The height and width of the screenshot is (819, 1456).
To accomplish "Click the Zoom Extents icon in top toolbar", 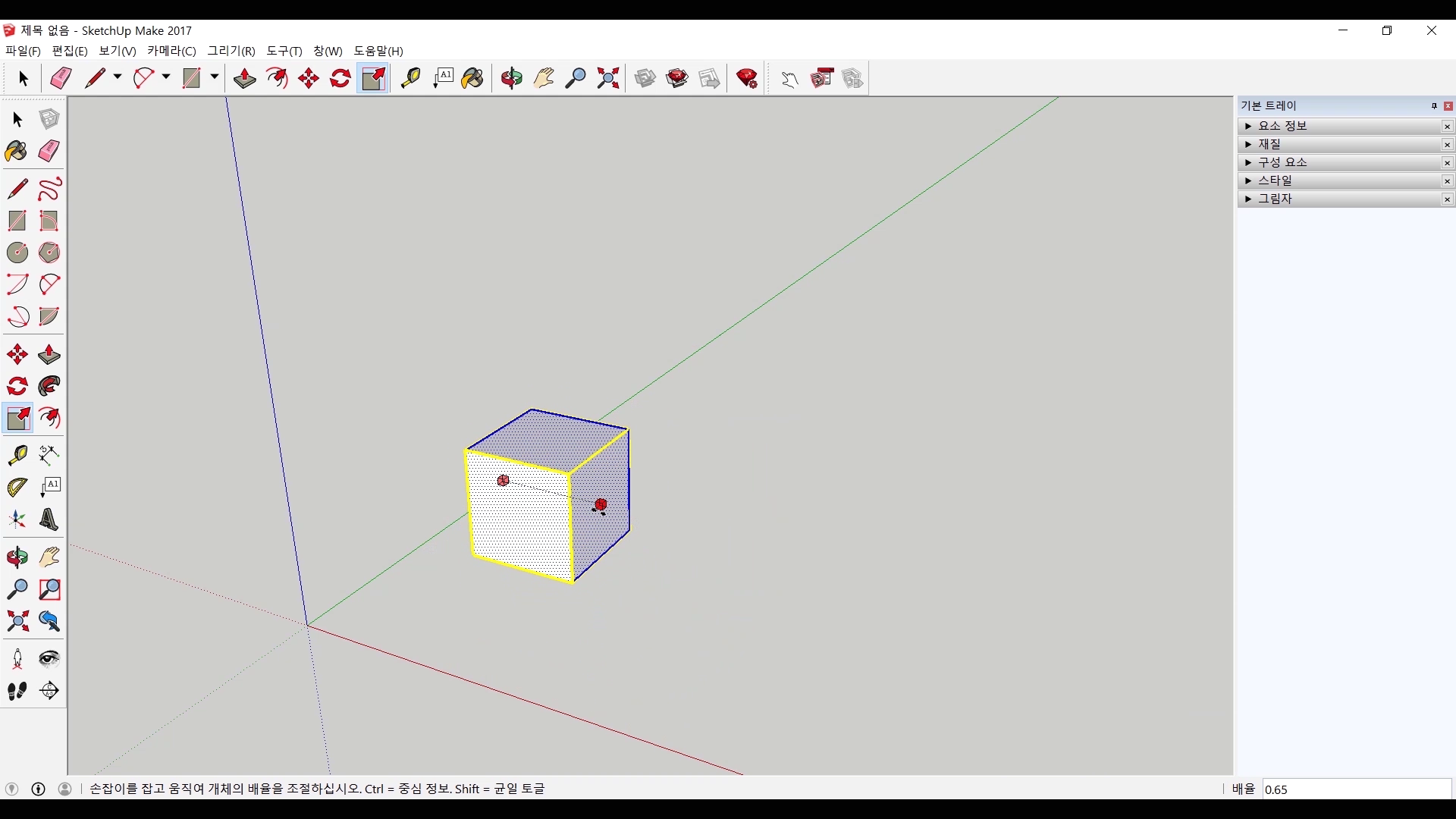I will click(608, 78).
